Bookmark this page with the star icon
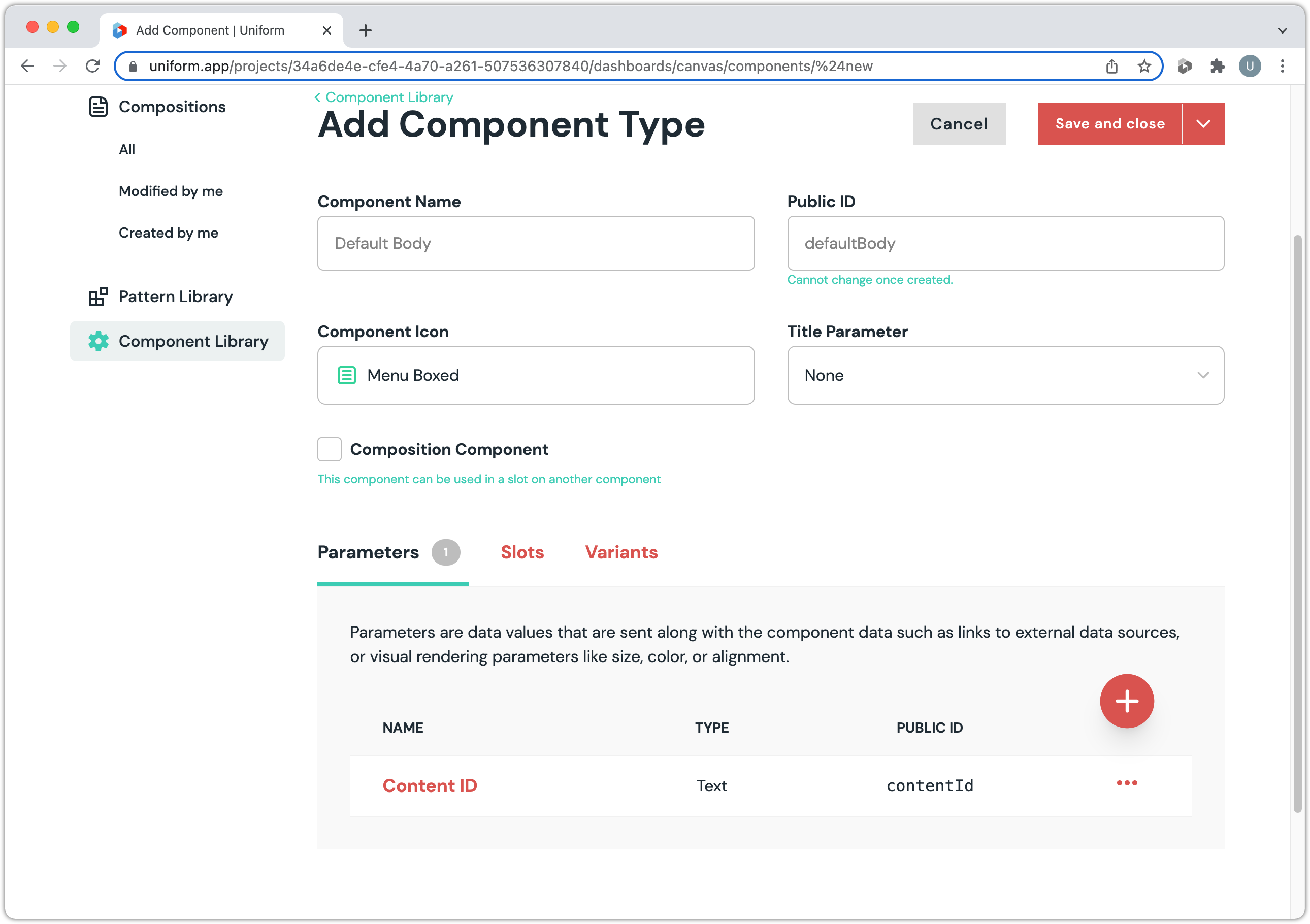Screen dimensions: 1310x924 click(x=1144, y=66)
